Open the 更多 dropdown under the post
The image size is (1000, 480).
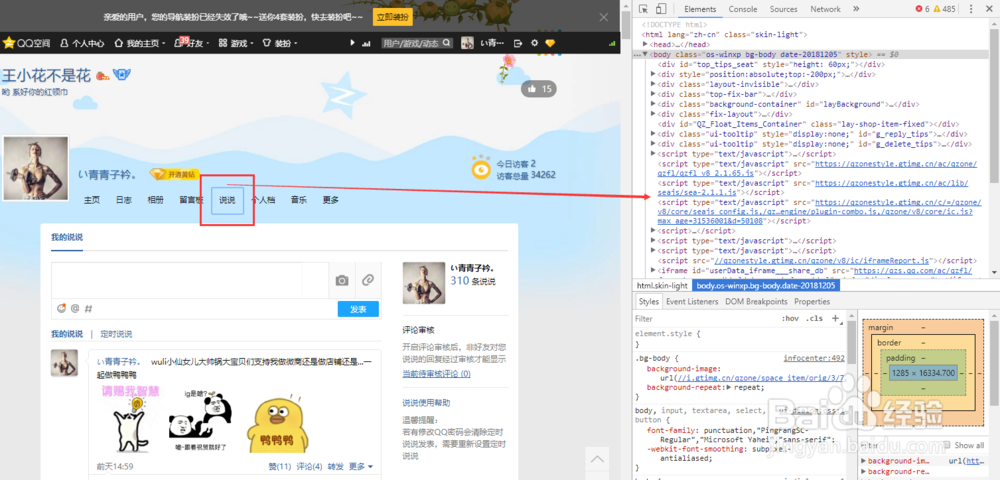tap(361, 466)
